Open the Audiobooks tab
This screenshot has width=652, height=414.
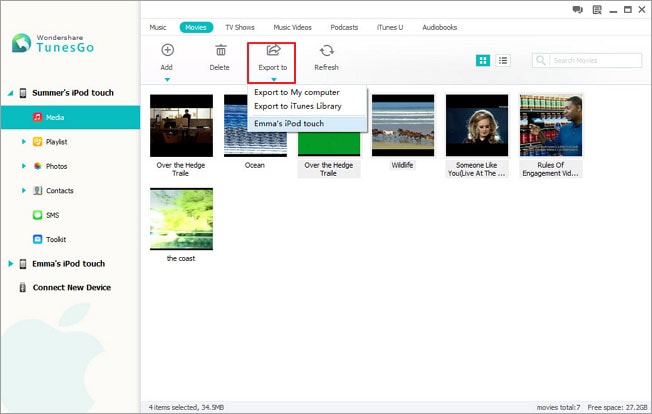(440, 27)
